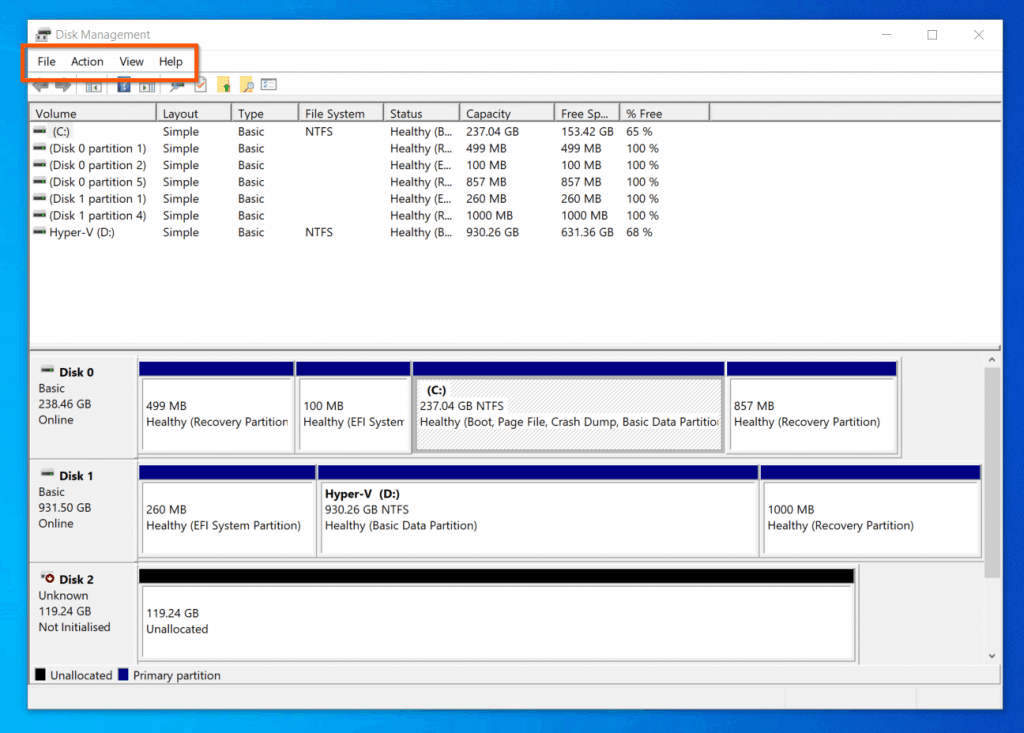The image size is (1024, 733).
Task: Select the (Disk 0 partition 1) row
Action: tap(370, 148)
